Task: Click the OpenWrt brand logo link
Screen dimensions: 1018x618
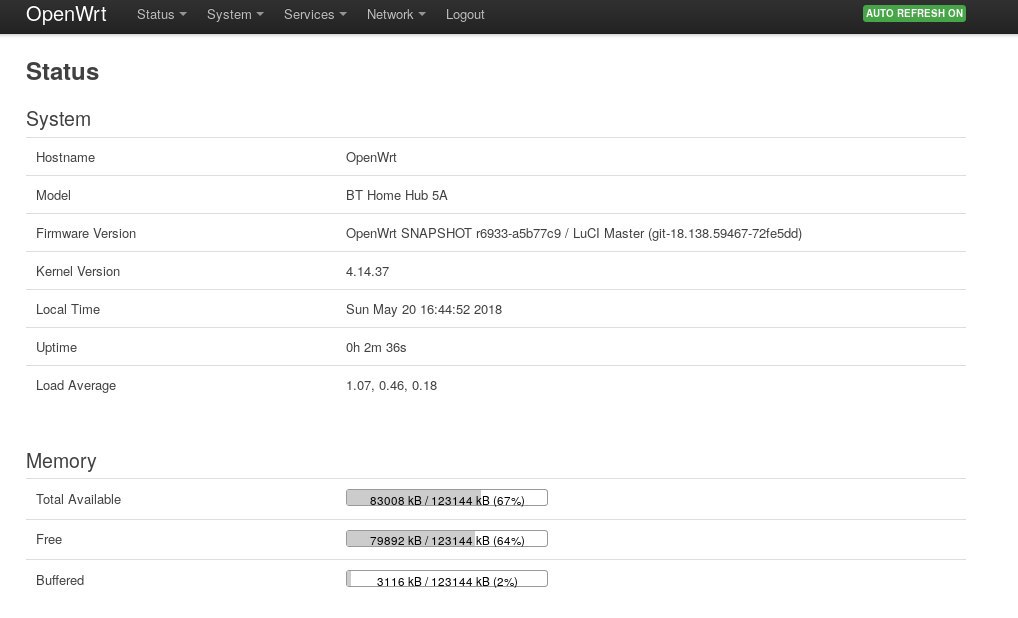Action: pyautogui.click(x=66, y=14)
